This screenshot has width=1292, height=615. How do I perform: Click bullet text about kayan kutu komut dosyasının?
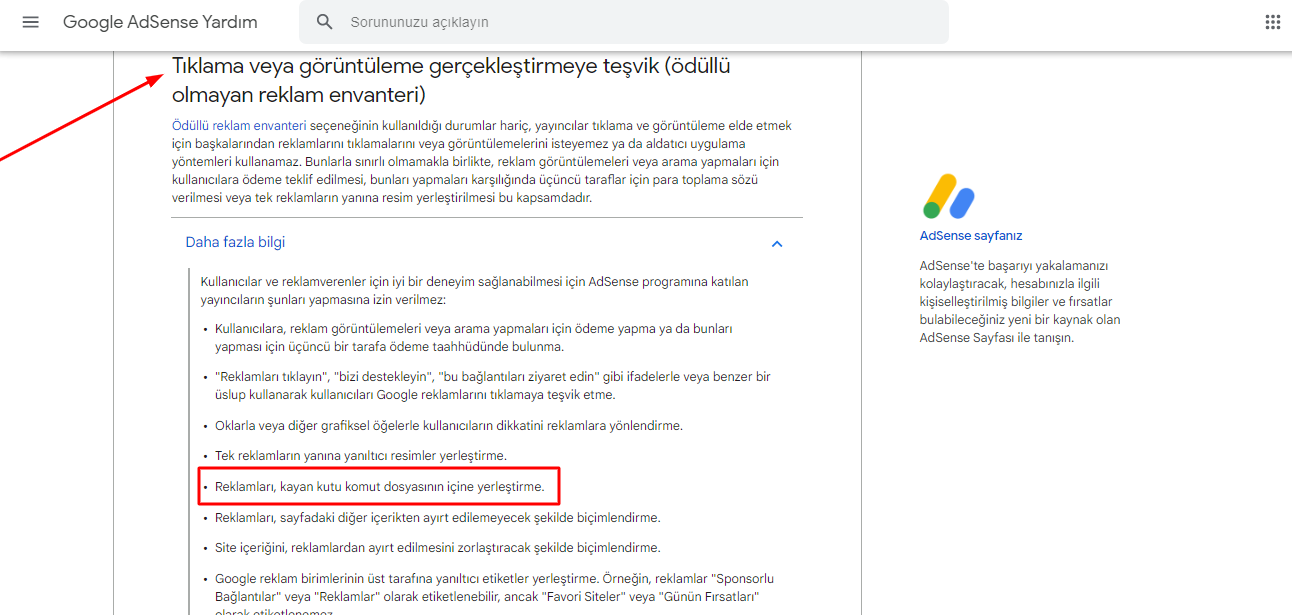click(380, 487)
